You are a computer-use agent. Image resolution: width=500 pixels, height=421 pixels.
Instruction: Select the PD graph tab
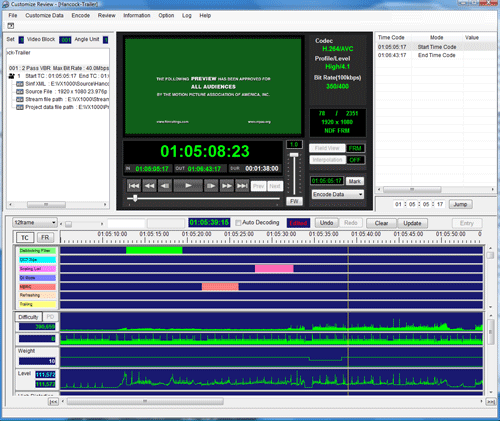(x=50, y=317)
